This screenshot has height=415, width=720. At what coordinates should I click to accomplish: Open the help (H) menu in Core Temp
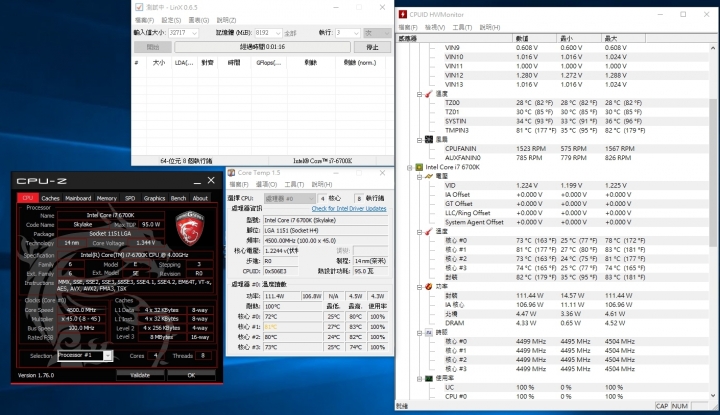321,184
